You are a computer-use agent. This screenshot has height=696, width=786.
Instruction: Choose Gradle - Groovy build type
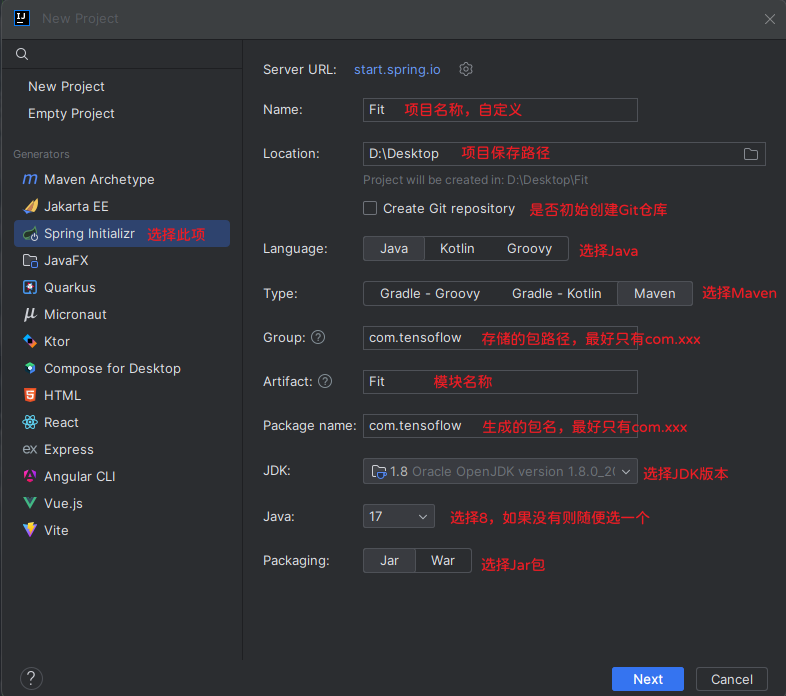430,293
